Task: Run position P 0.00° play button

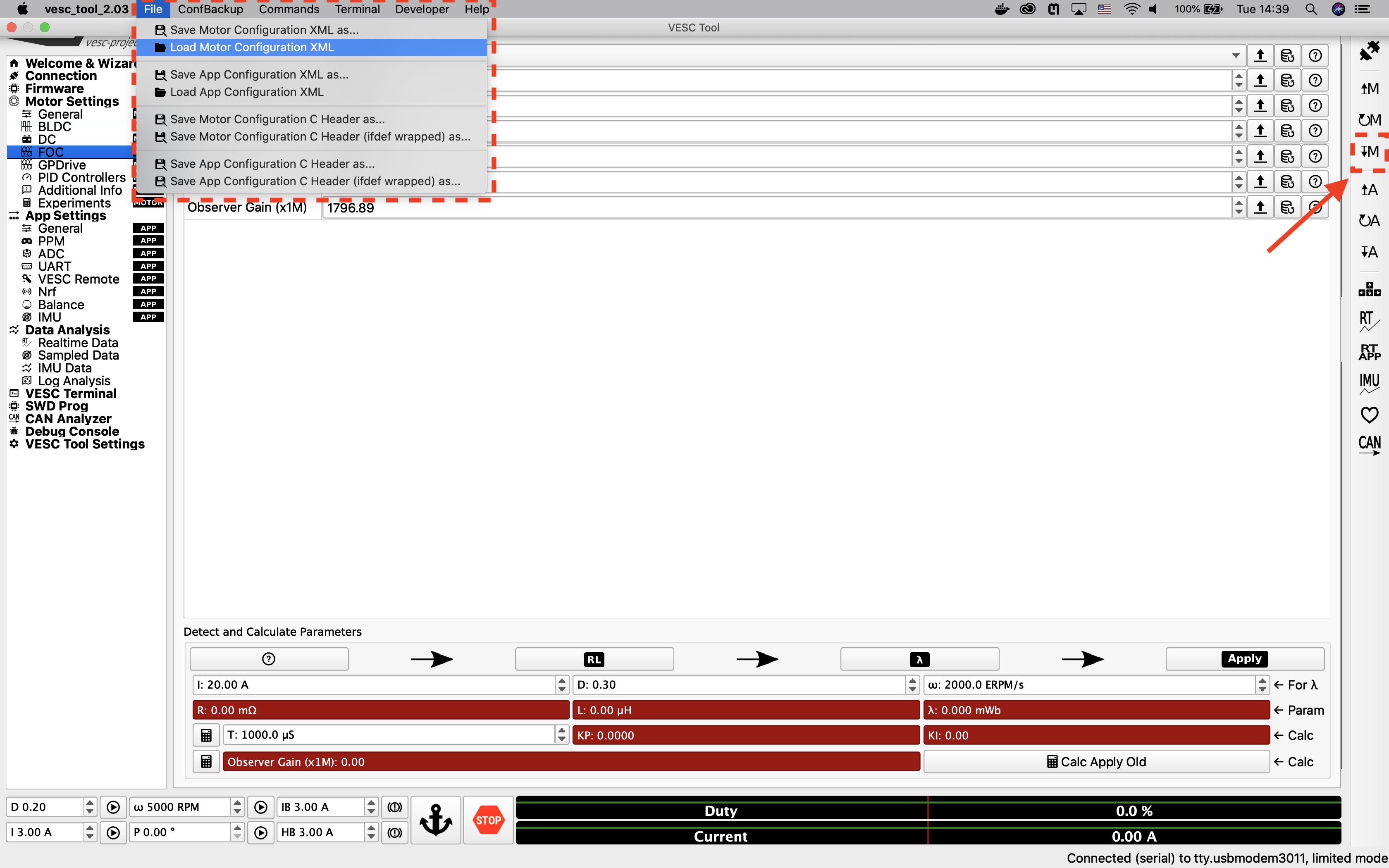Action: pos(260,832)
